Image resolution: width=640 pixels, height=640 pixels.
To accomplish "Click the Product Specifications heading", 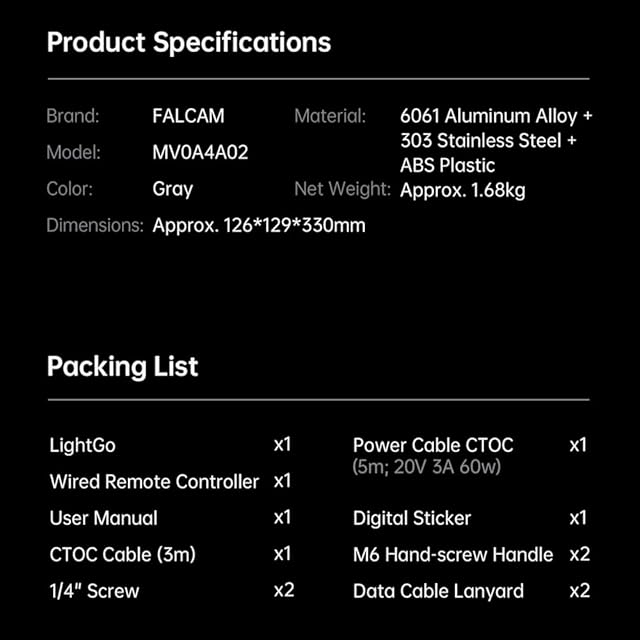I will pos(189,43).
